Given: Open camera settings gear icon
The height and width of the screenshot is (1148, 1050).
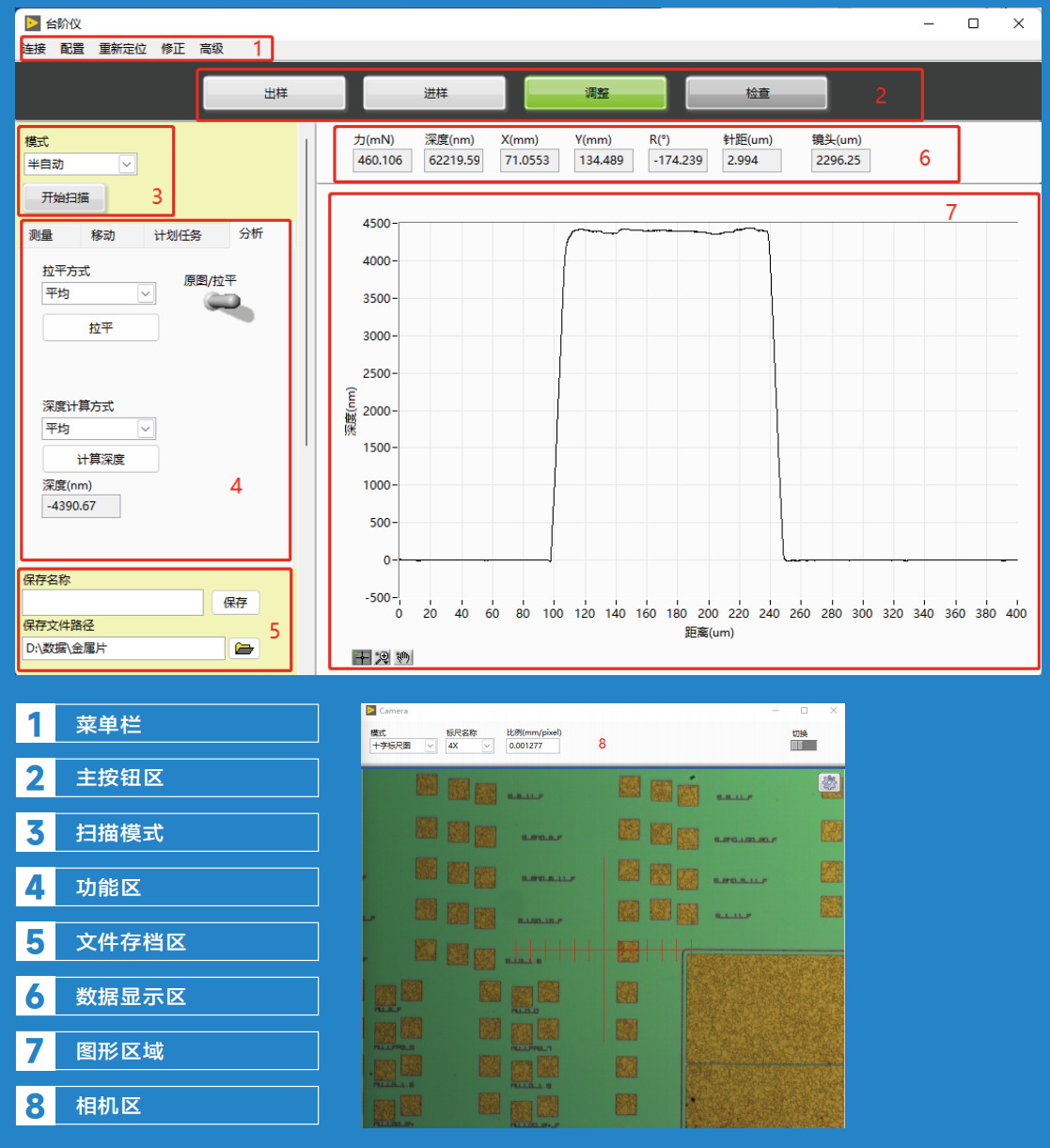Looking at the screenshot, I should (x=829, y=783).
